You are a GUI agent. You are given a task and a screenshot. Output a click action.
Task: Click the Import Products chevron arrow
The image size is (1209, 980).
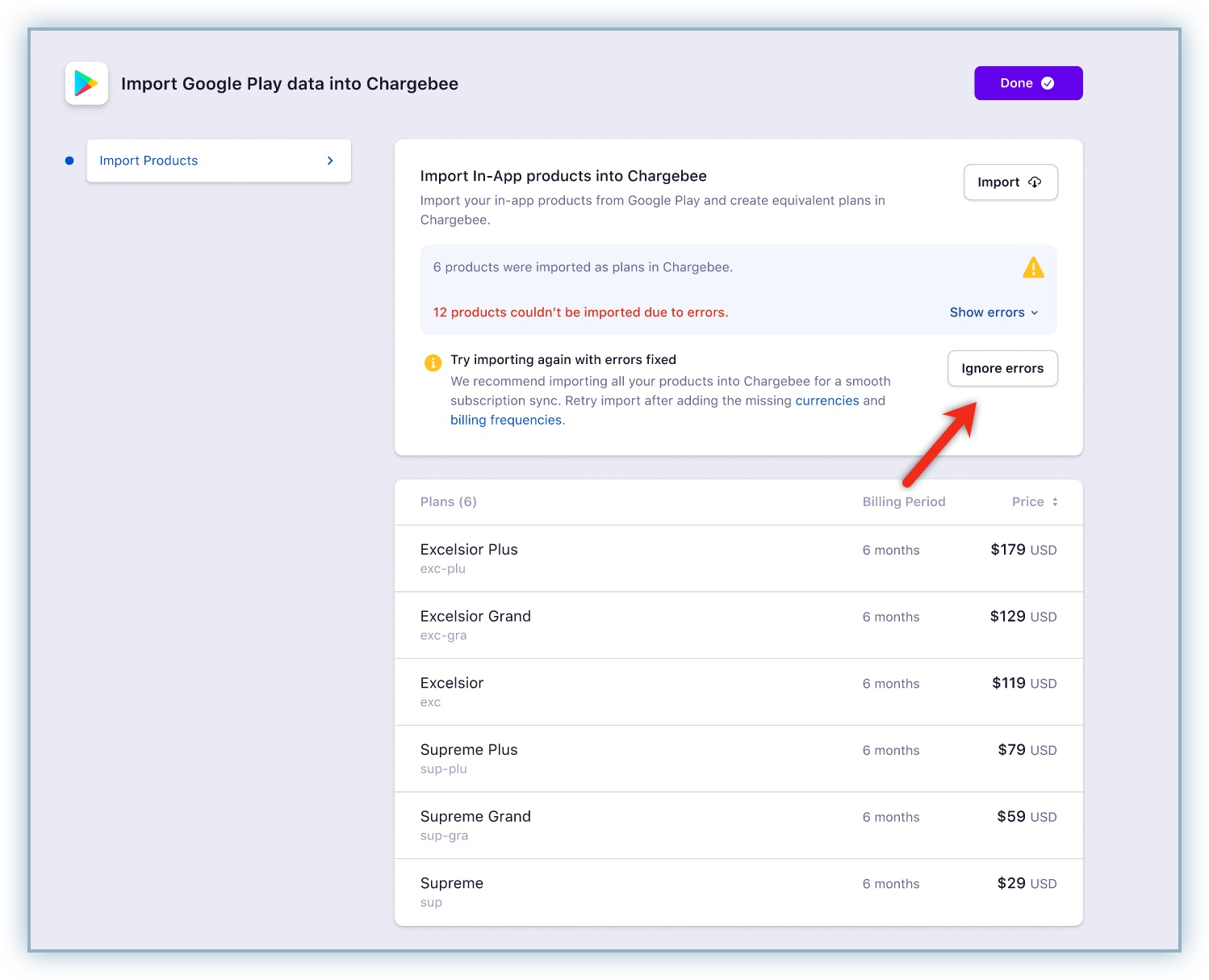pyautogui.click(x=330, y=161)
